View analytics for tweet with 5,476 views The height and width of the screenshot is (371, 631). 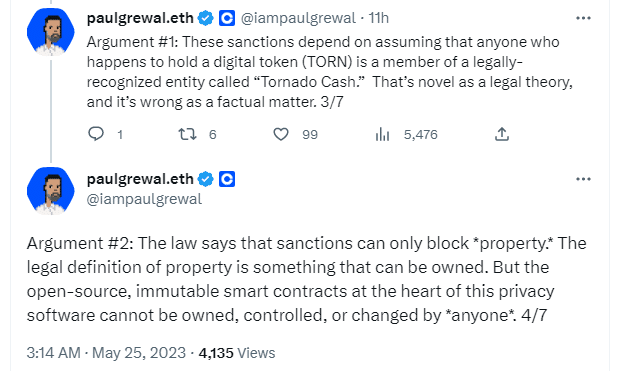point(382,134)
